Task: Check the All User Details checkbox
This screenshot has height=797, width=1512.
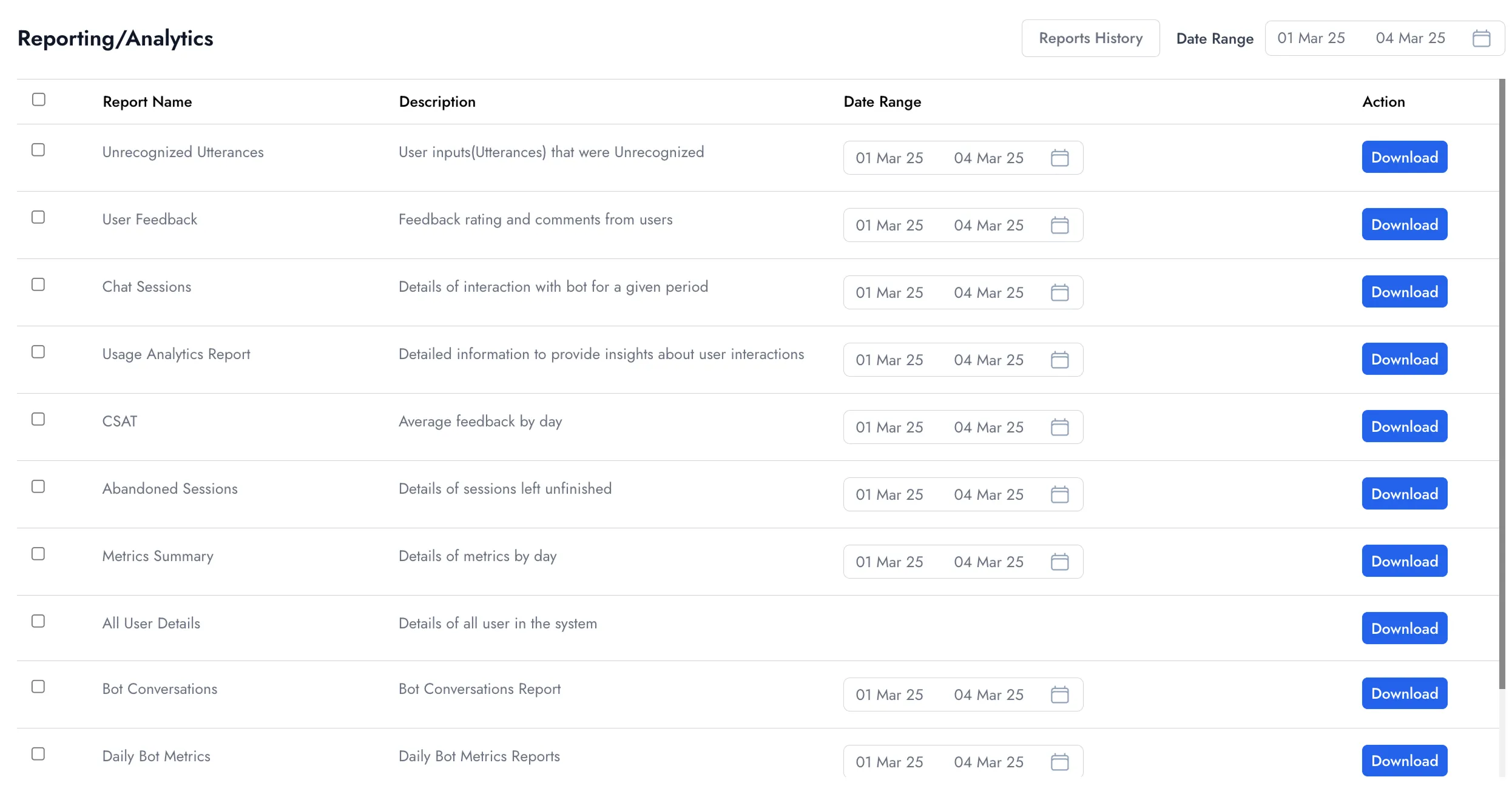Action: [x=38, y=621]
